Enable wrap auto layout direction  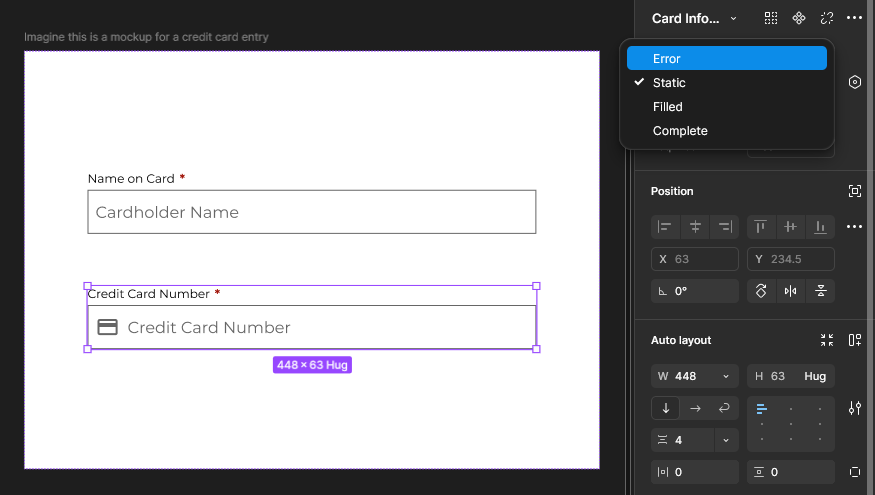pyautogui.click(x=725, y=408)
